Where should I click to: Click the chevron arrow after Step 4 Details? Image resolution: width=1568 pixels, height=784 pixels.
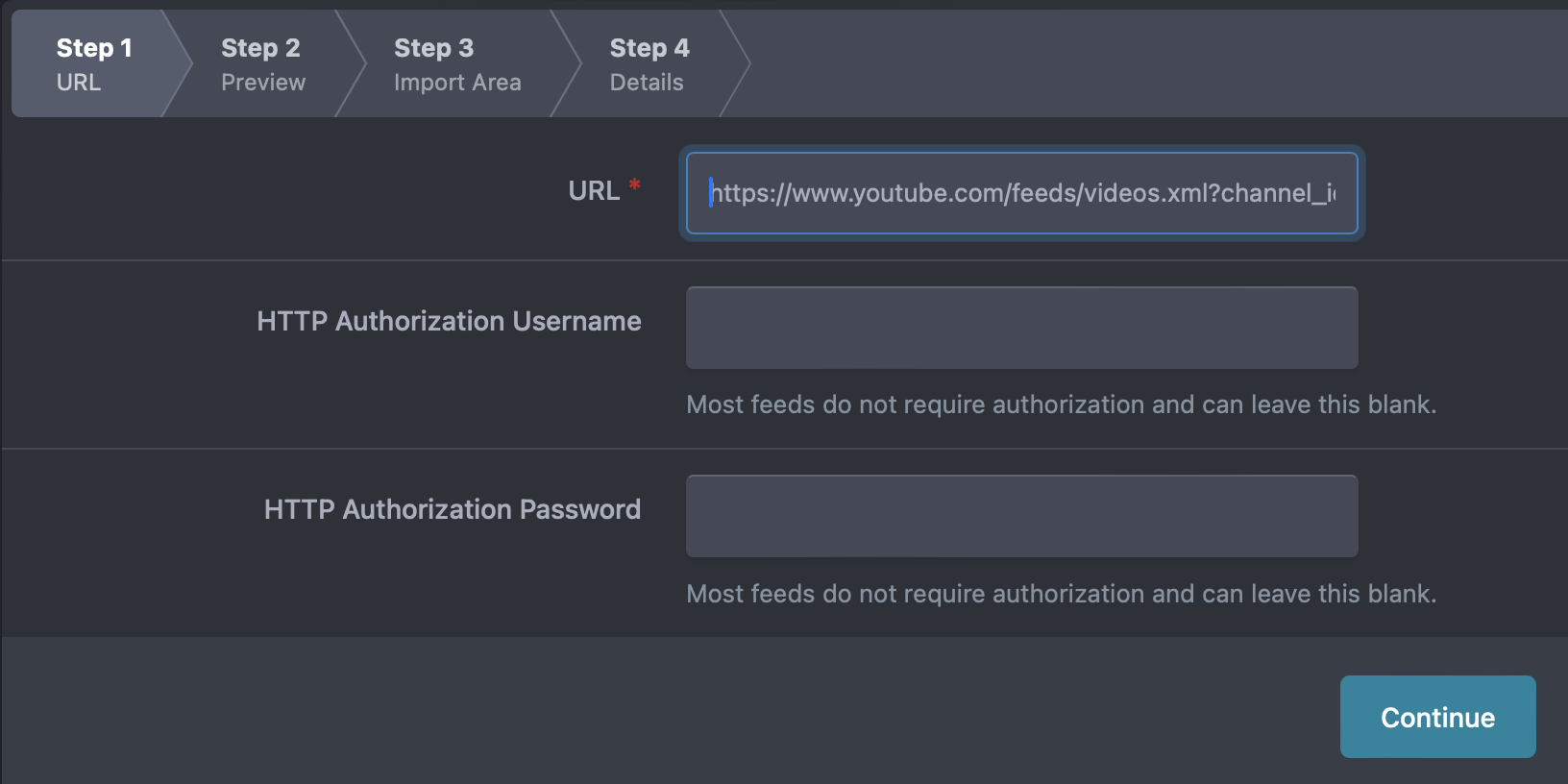[x=735, y=63]
